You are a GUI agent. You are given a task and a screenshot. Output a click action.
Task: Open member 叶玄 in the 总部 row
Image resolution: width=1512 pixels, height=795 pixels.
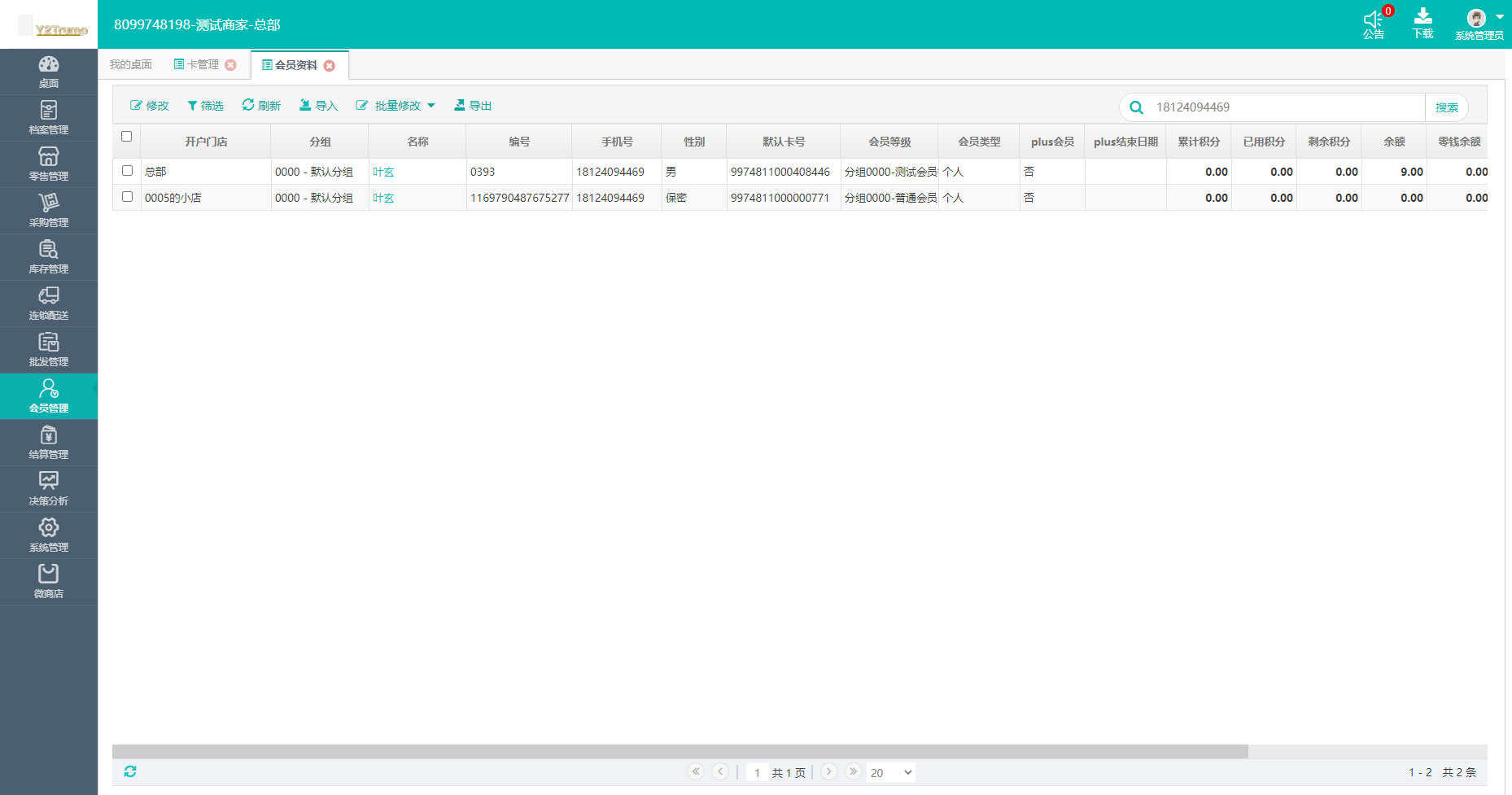pyautogui.click(x=383, y=172)
